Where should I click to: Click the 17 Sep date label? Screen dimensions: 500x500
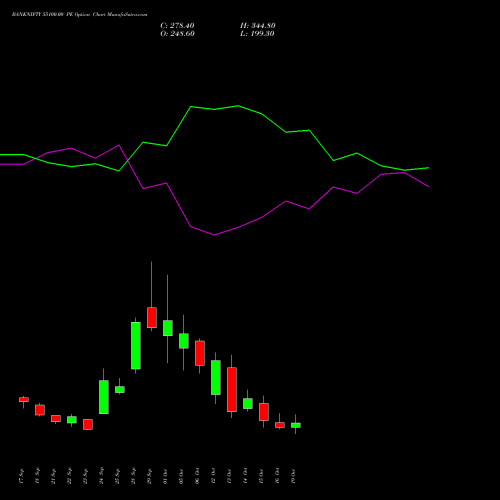pyautogui.click(x=22, y=476)
